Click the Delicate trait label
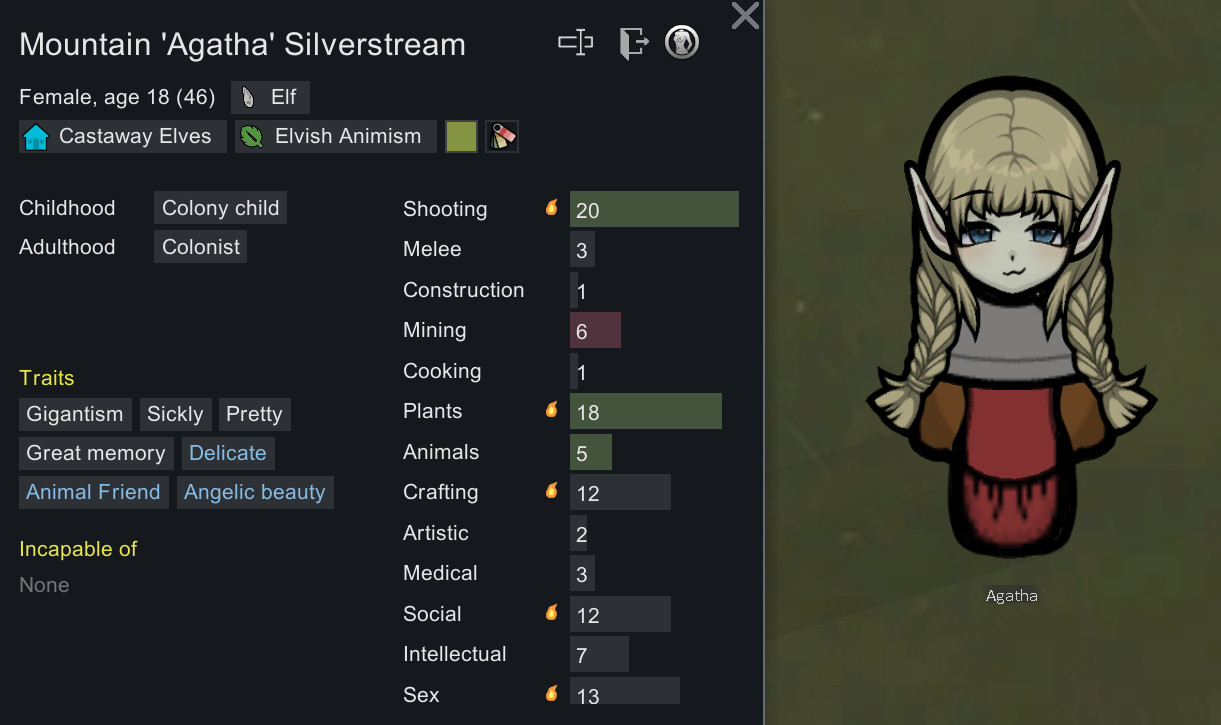Screen dimensions: 1221x725 pos(228,453)
